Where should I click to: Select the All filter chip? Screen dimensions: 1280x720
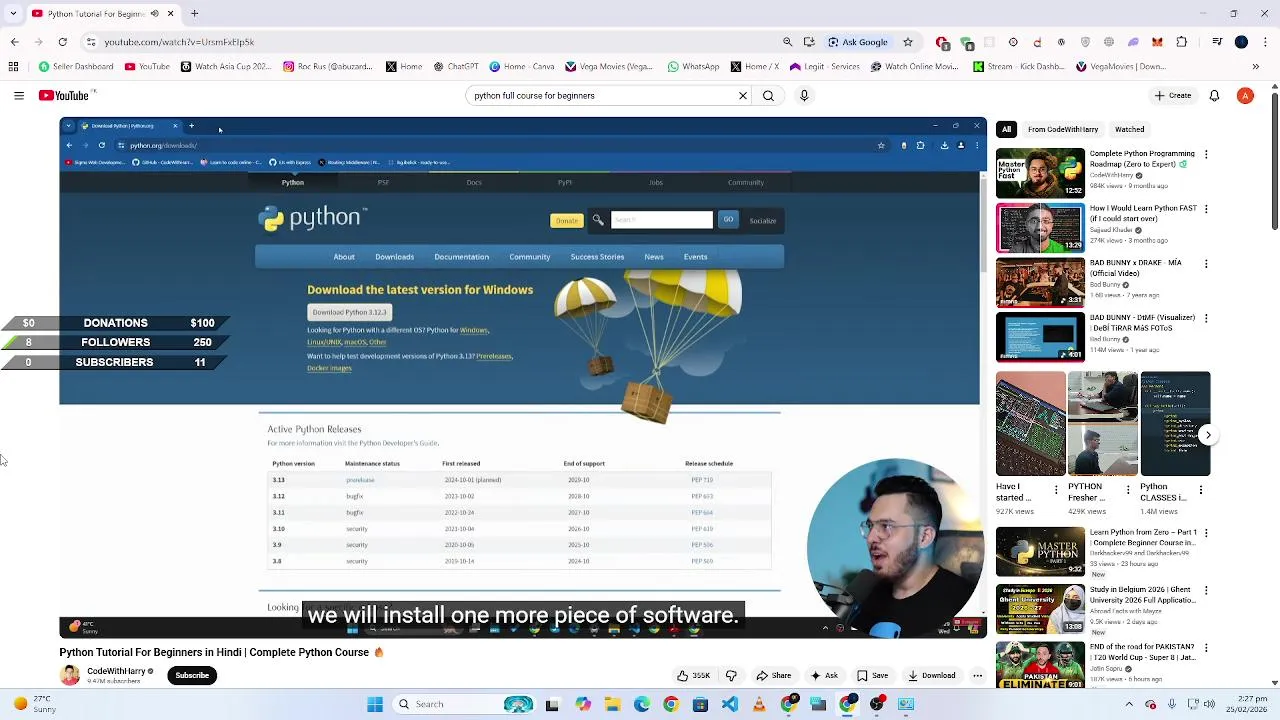coord(1006,129)
